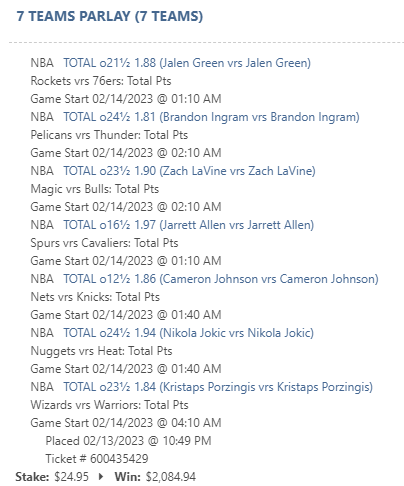Select the Wizards vrs Warriors Total Pts line
The height and width of the screenshot is (486, 404).
(109, 405)
